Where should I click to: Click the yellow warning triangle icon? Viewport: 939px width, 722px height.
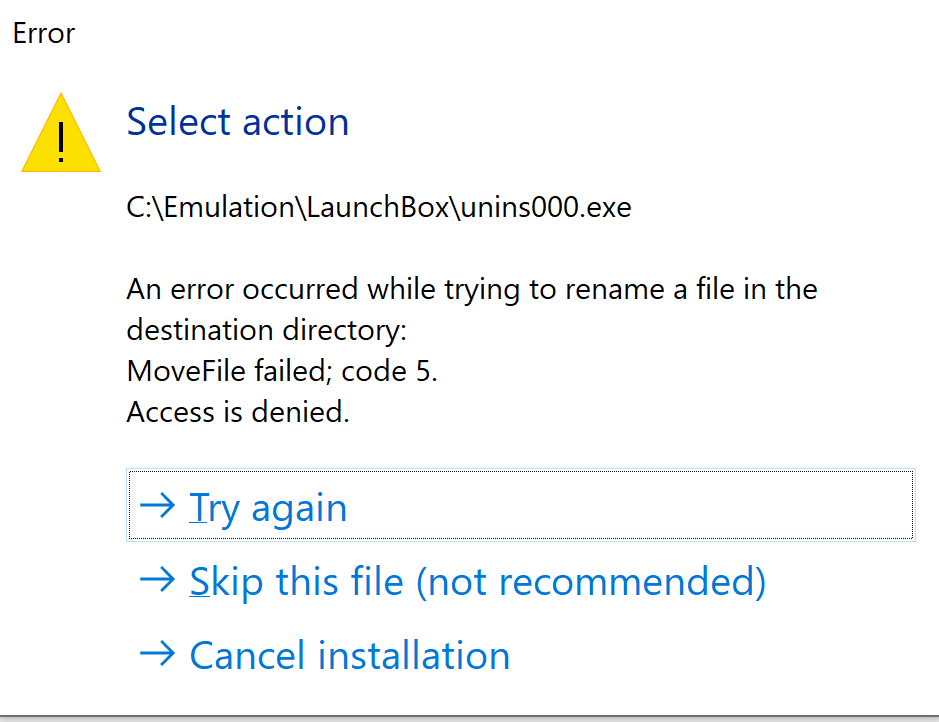pos(60,133)
